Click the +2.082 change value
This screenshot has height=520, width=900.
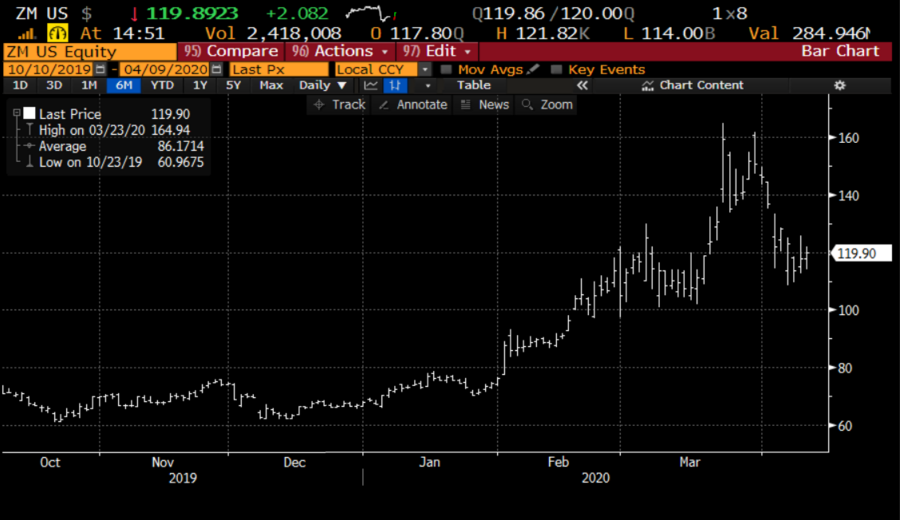pyautogui.click(x=297, y=13)
